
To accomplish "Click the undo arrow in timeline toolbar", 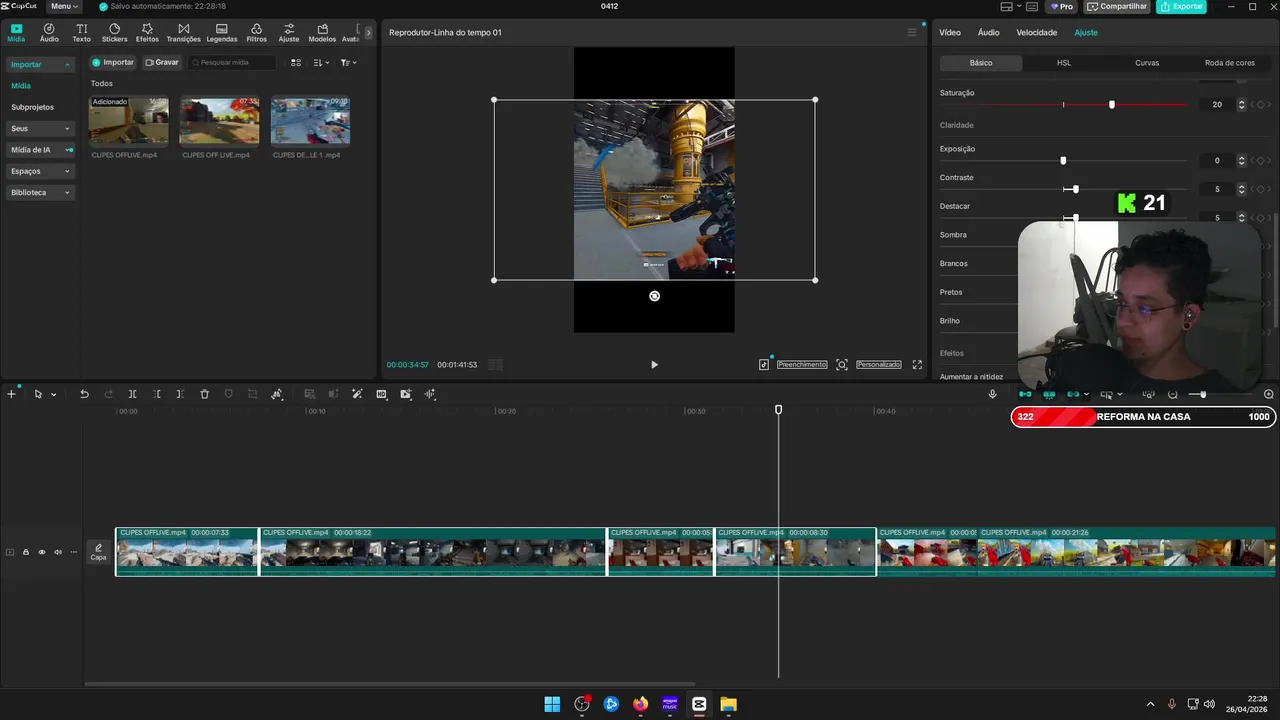I will point(84,394).
